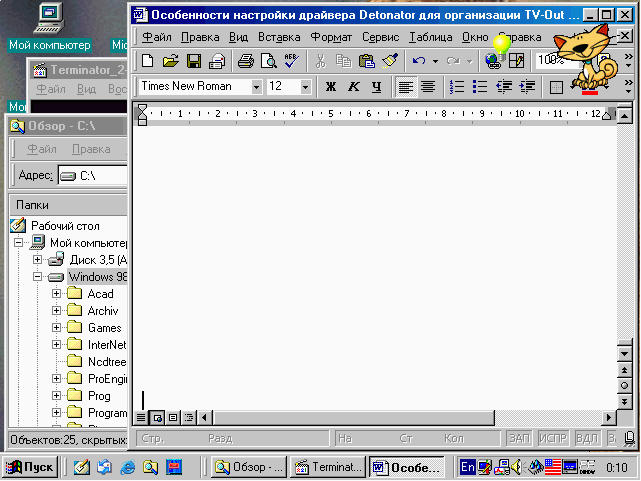Show more Formatting toolbar buttons chevron
This screenshot has height=481, width=641.
click(629, 87)
